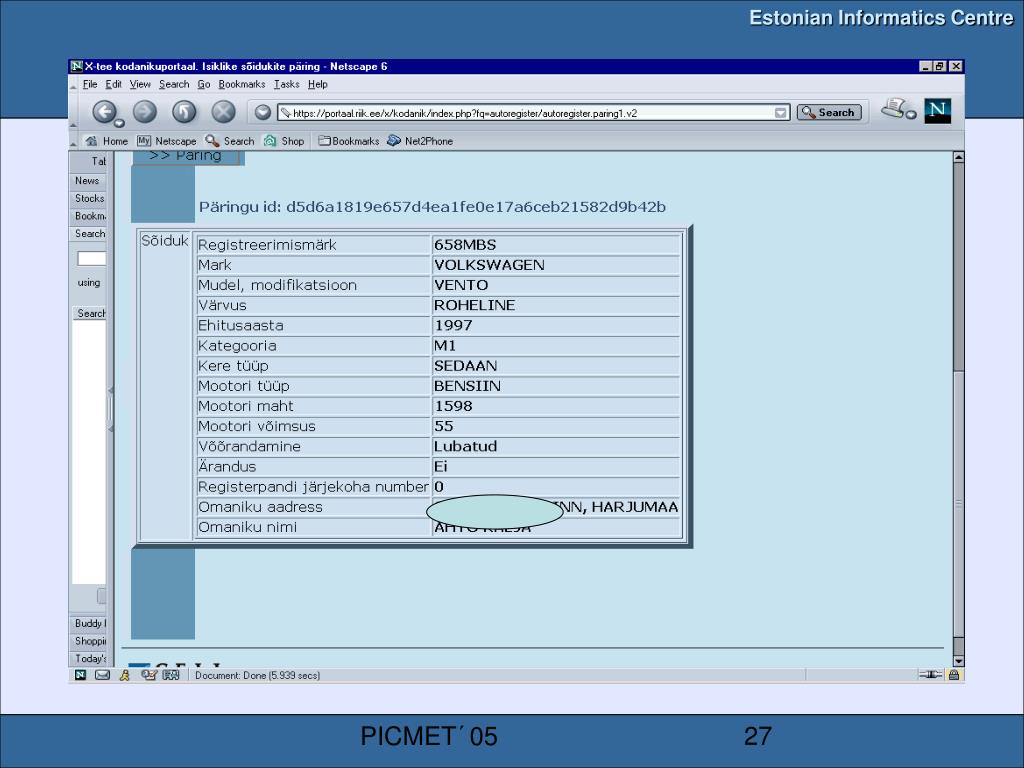Click the sidebar Search button below 'using'

89,313
